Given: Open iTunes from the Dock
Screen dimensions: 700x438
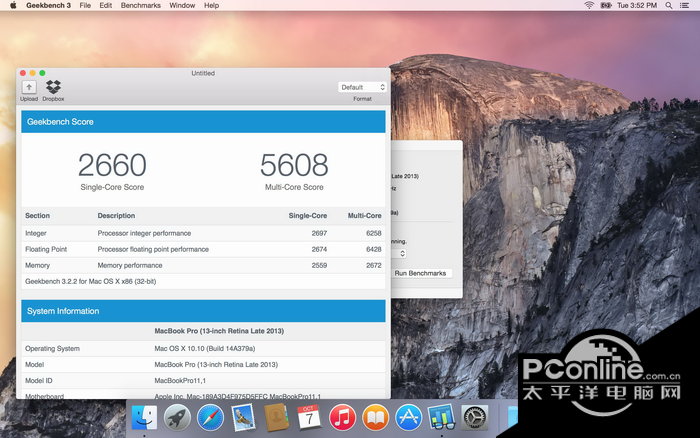Looking at the screenshot, I should click(342, 418).
